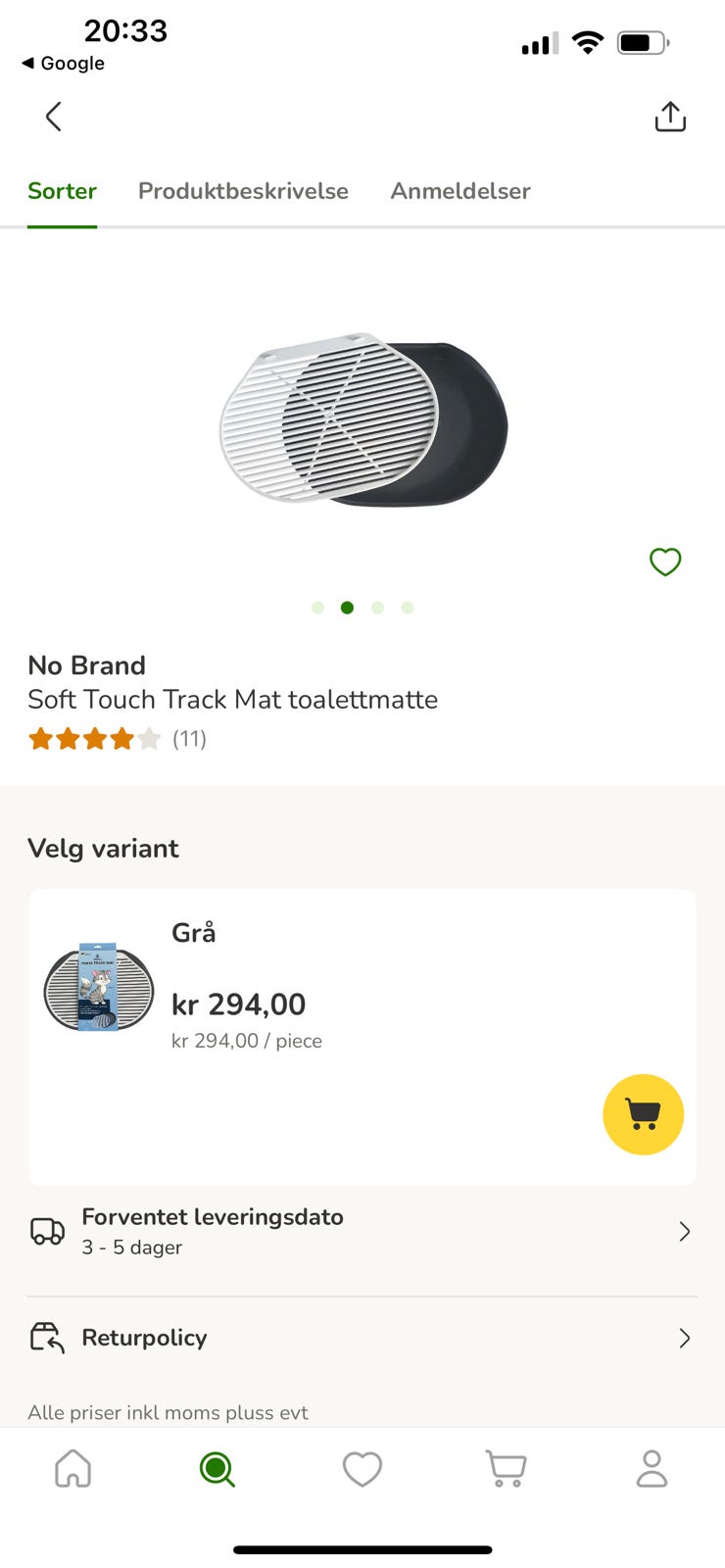725x1568 pixels.
Task: Go to Home tab in bottom bar
Action: [73, 1469]
